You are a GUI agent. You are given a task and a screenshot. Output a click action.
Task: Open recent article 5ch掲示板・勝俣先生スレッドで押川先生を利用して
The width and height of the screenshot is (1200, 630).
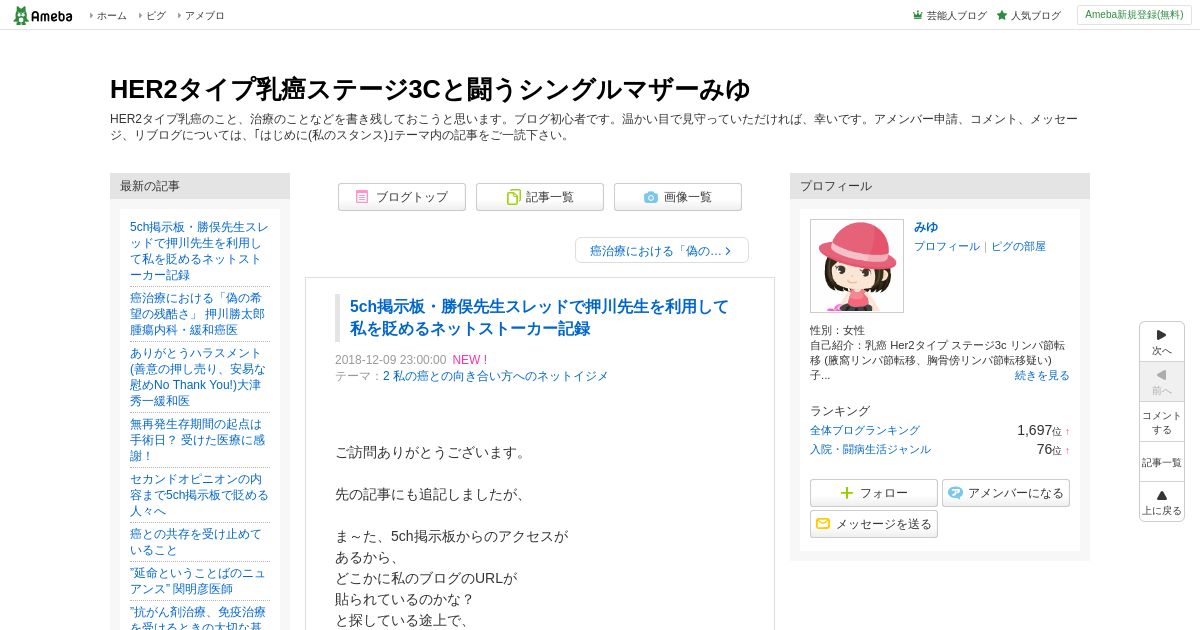pos(199,251)
